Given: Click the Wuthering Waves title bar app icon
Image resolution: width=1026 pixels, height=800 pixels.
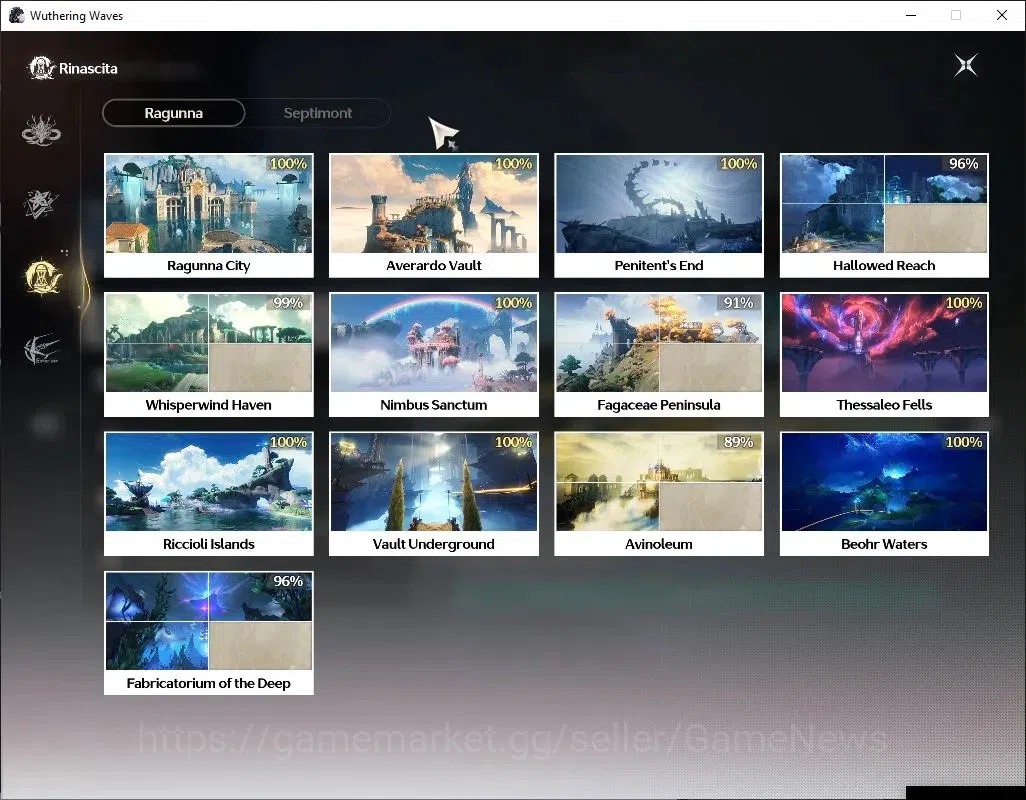Looking at the screenshot, I should 16,15.
